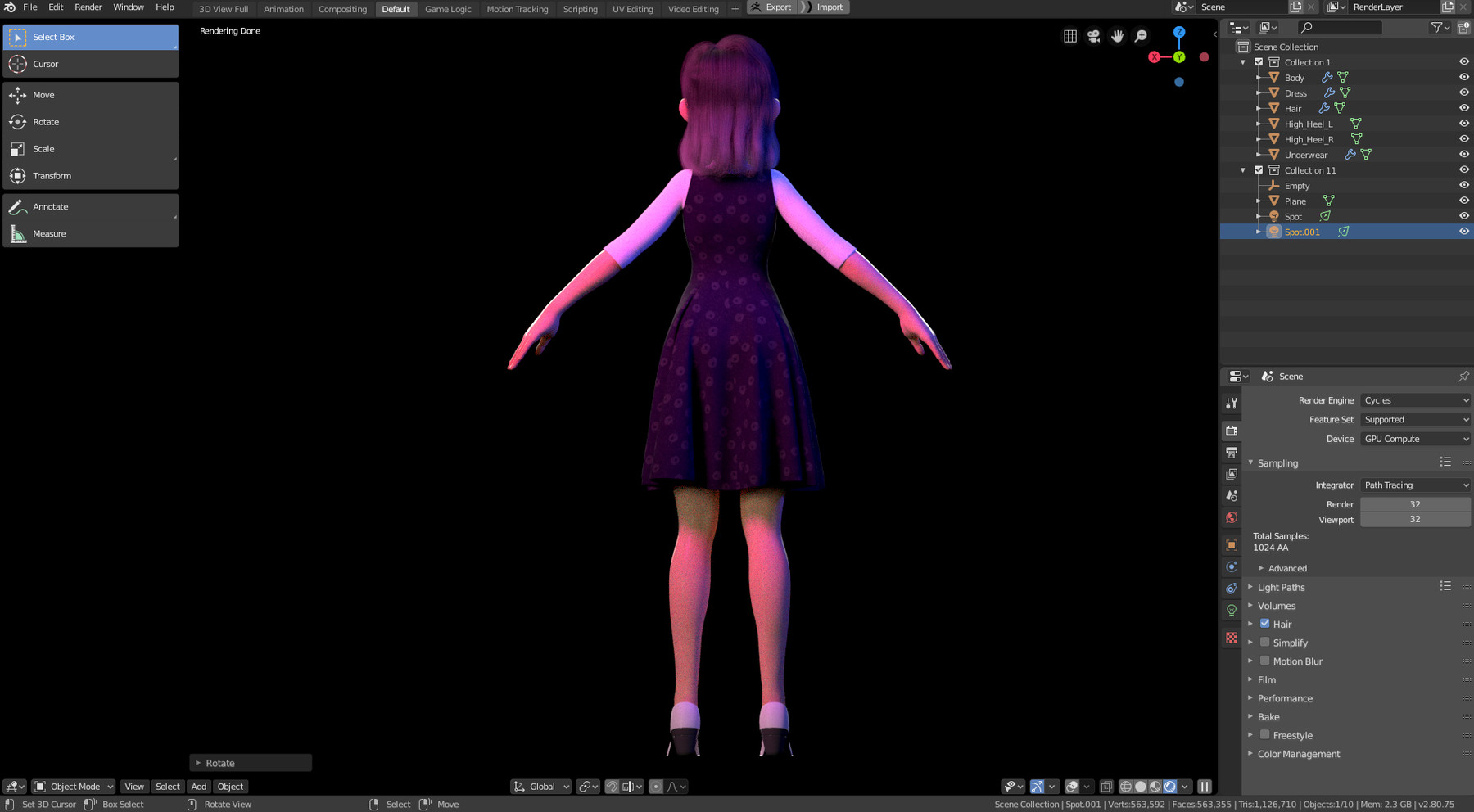Expand the Light Paths panel
Viewport: 1474px width, 812px height.
click(x=1281, y=588)
